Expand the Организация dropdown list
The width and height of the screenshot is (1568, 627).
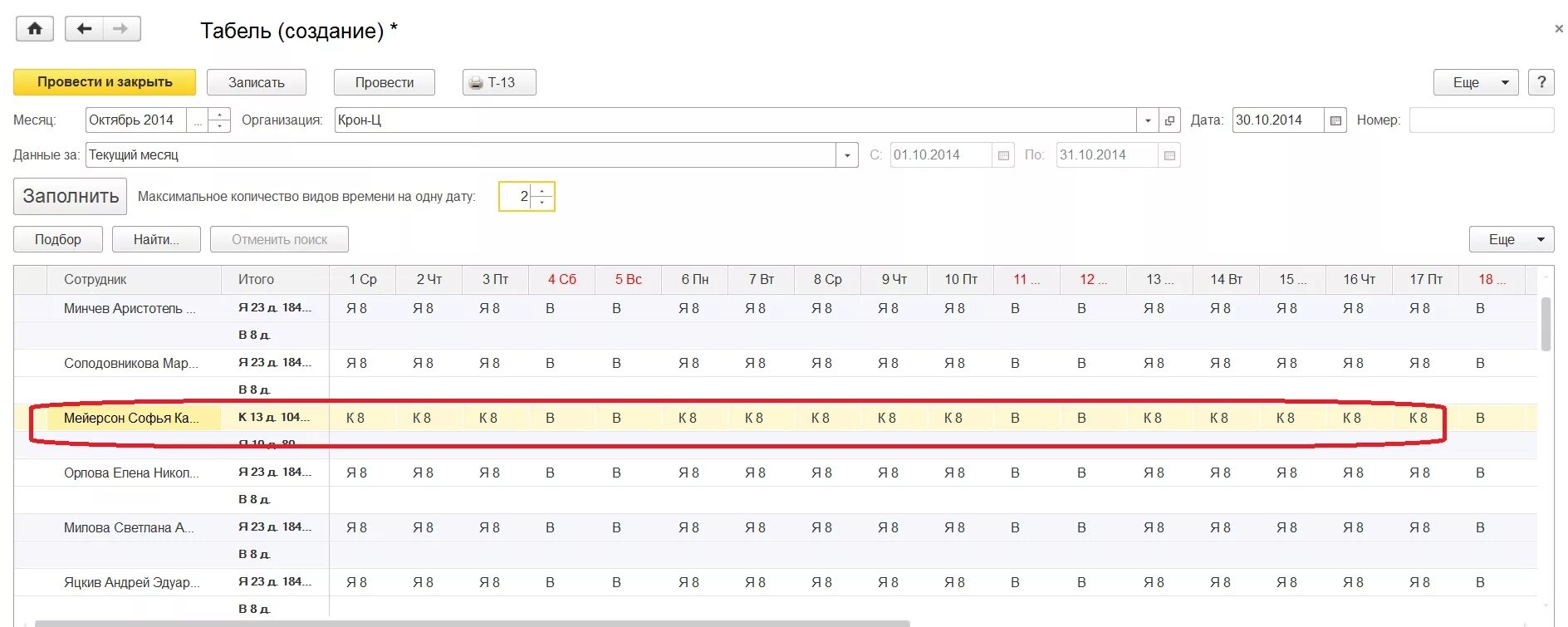pos(1148,120)
